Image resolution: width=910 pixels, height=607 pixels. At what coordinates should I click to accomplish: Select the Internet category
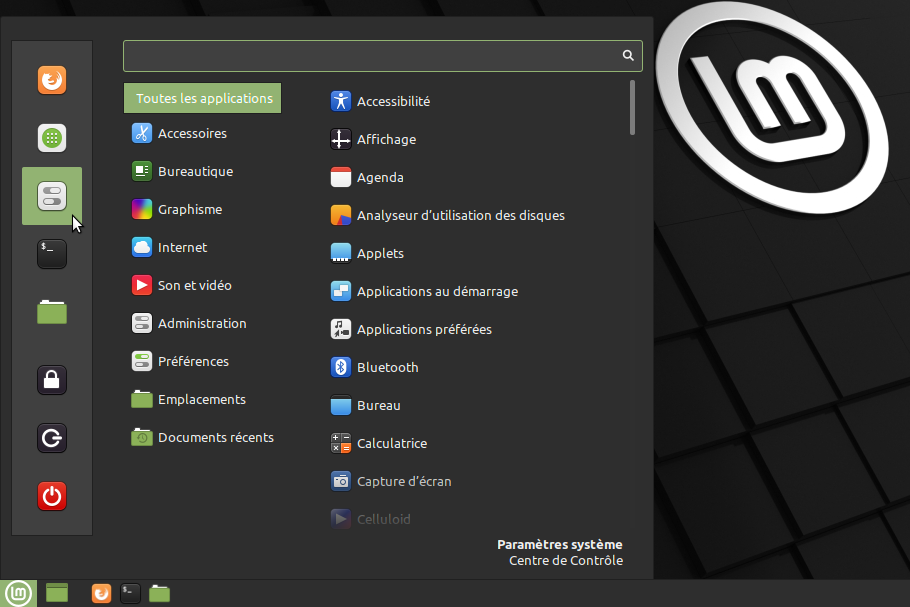pos(182,247)
